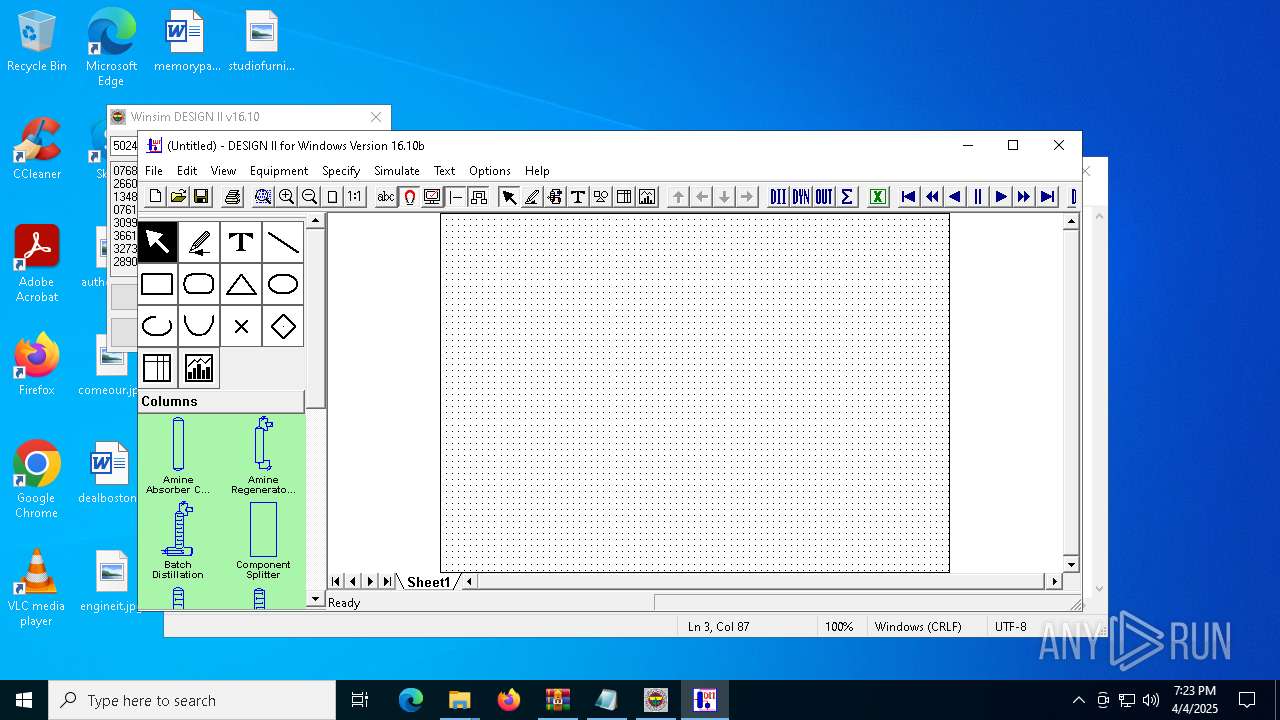
Task: Select the diagonal line palette tool
Action: point(283,242)
